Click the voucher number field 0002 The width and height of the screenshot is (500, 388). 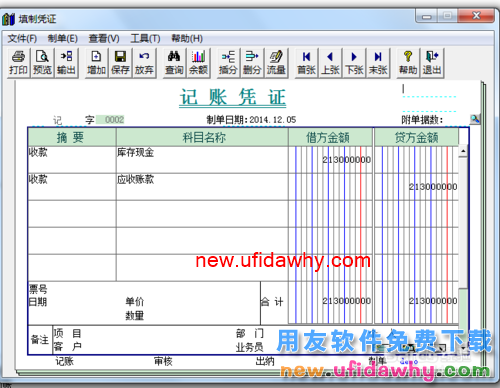click(x=111, y=119)
